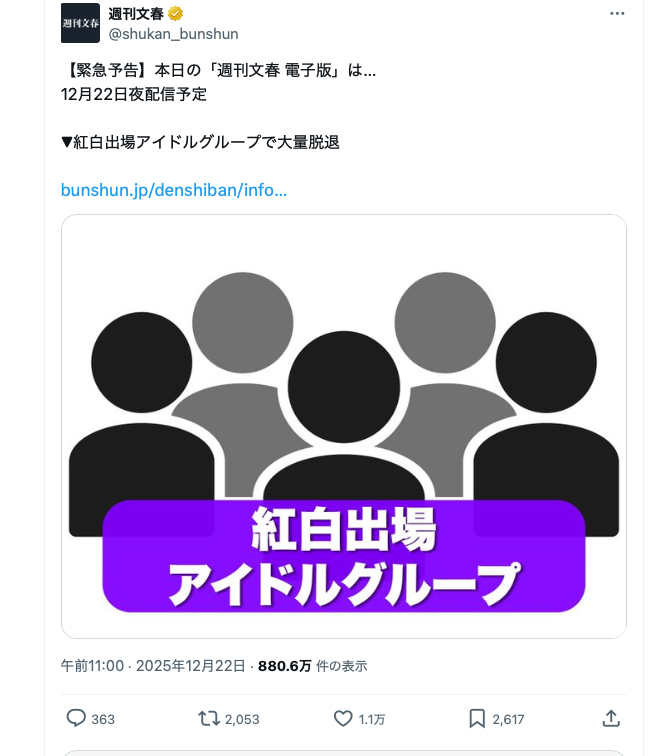
Task: Click the repost arrows icon
Action: pyautogui.click(x=209, y=718)
